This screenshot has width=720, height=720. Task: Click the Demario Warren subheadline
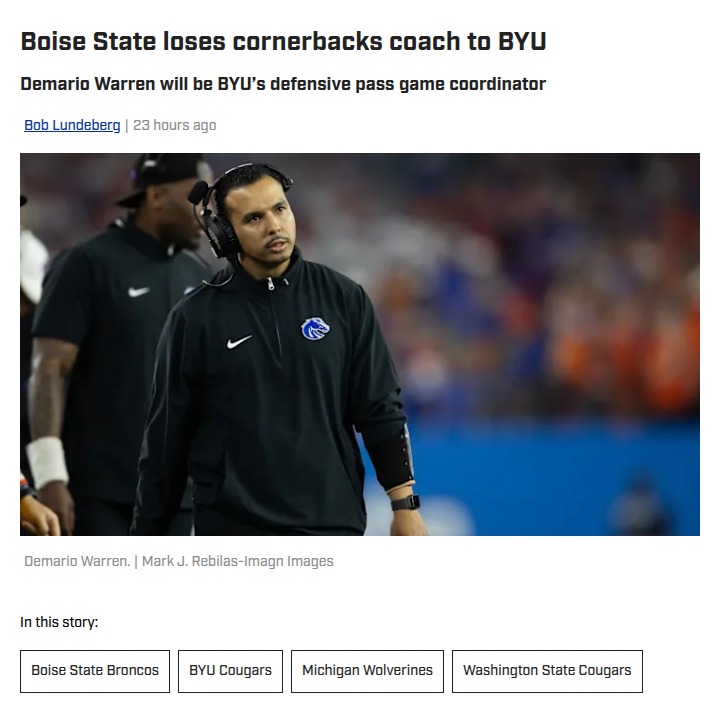(283, 84)
